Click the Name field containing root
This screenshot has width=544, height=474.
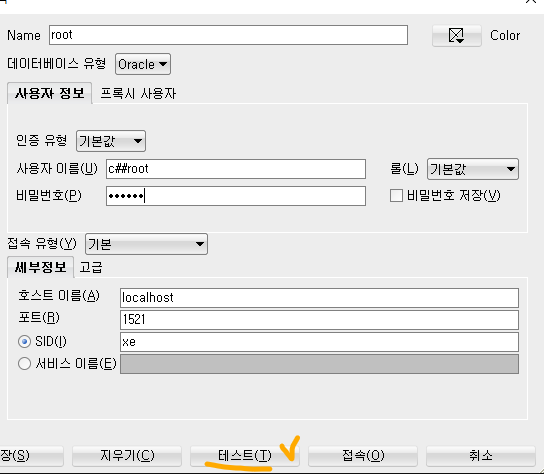(x=228, y=35)
